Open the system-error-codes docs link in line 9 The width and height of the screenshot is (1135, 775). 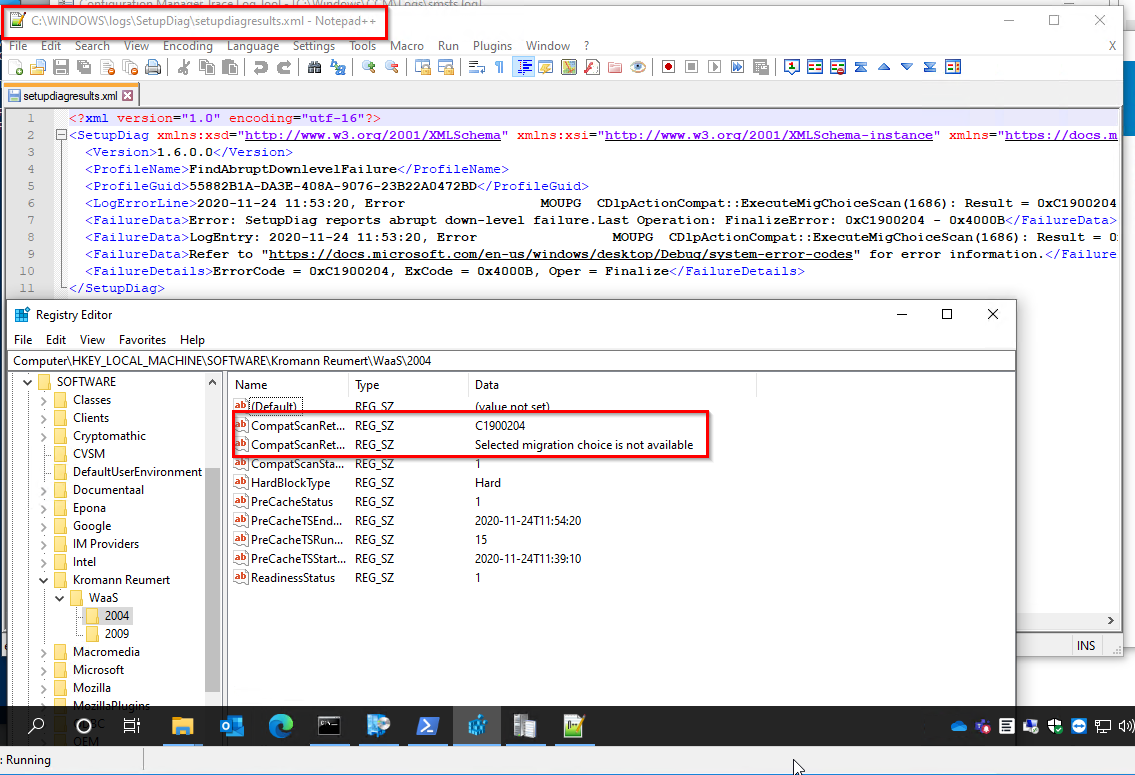[x=561, y=254]
